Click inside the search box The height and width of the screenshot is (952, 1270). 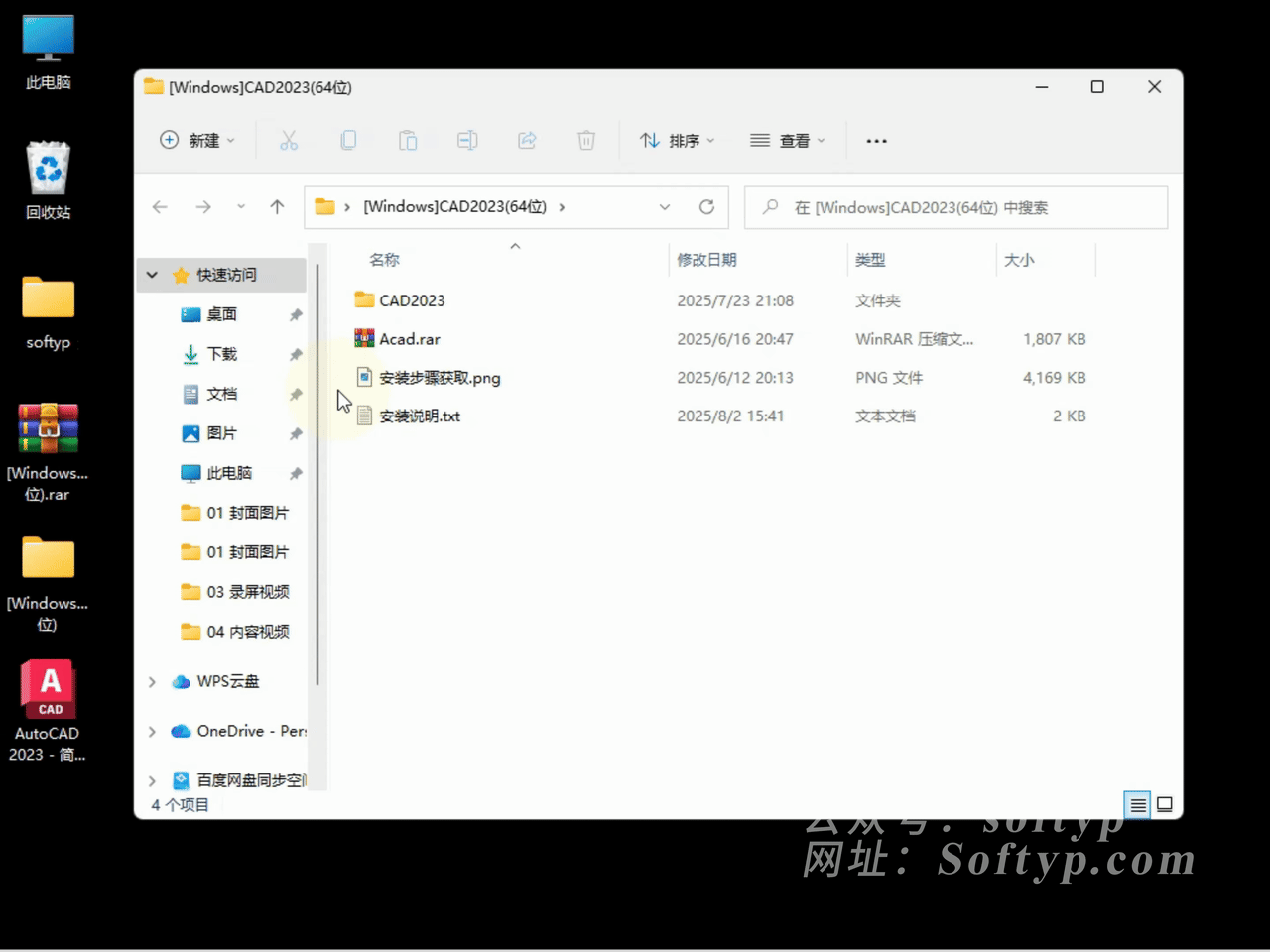tap(952, 207)
